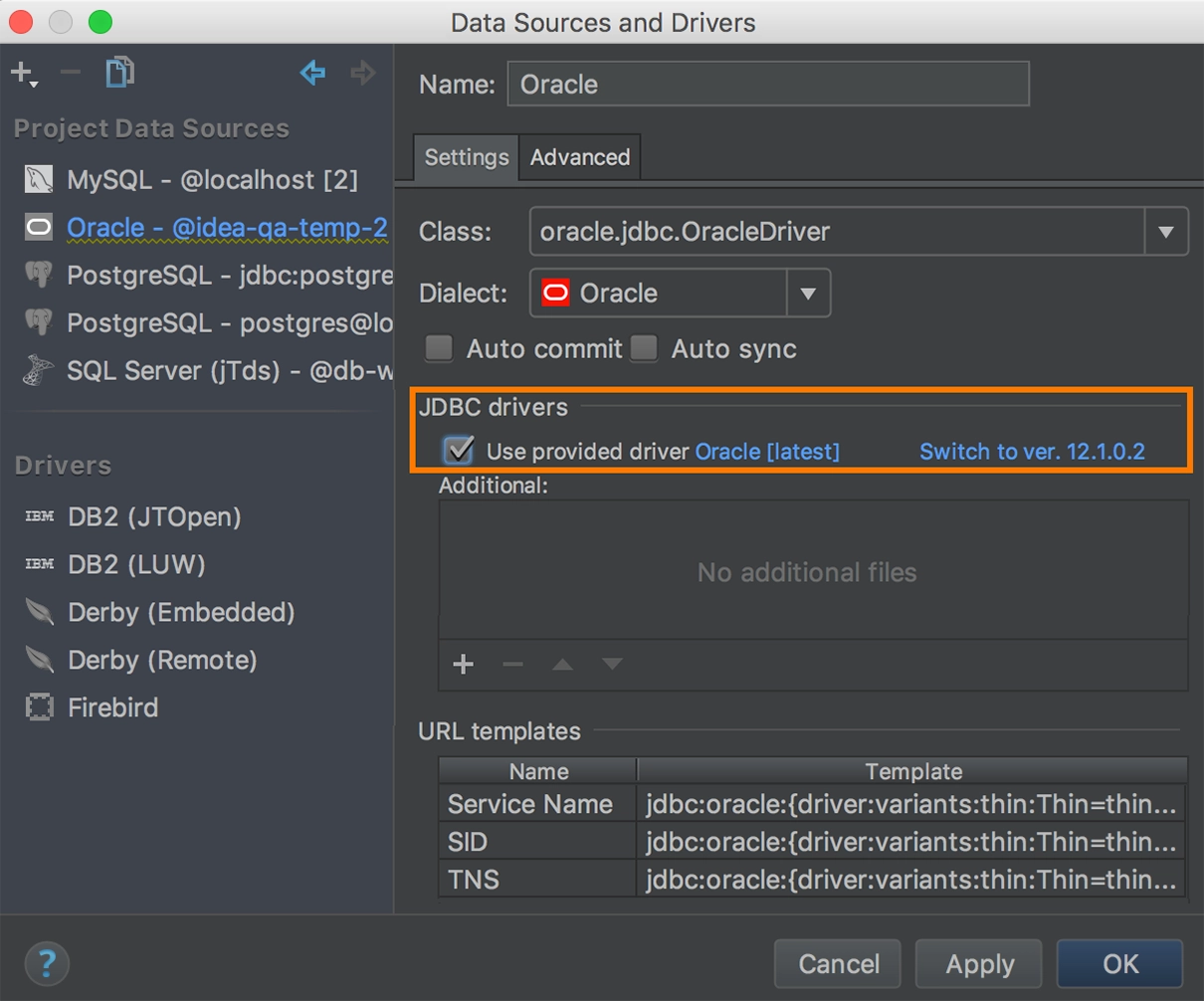Select the SID template name cell
This screenshot has width=1204, height=1001.
(537, 842)
